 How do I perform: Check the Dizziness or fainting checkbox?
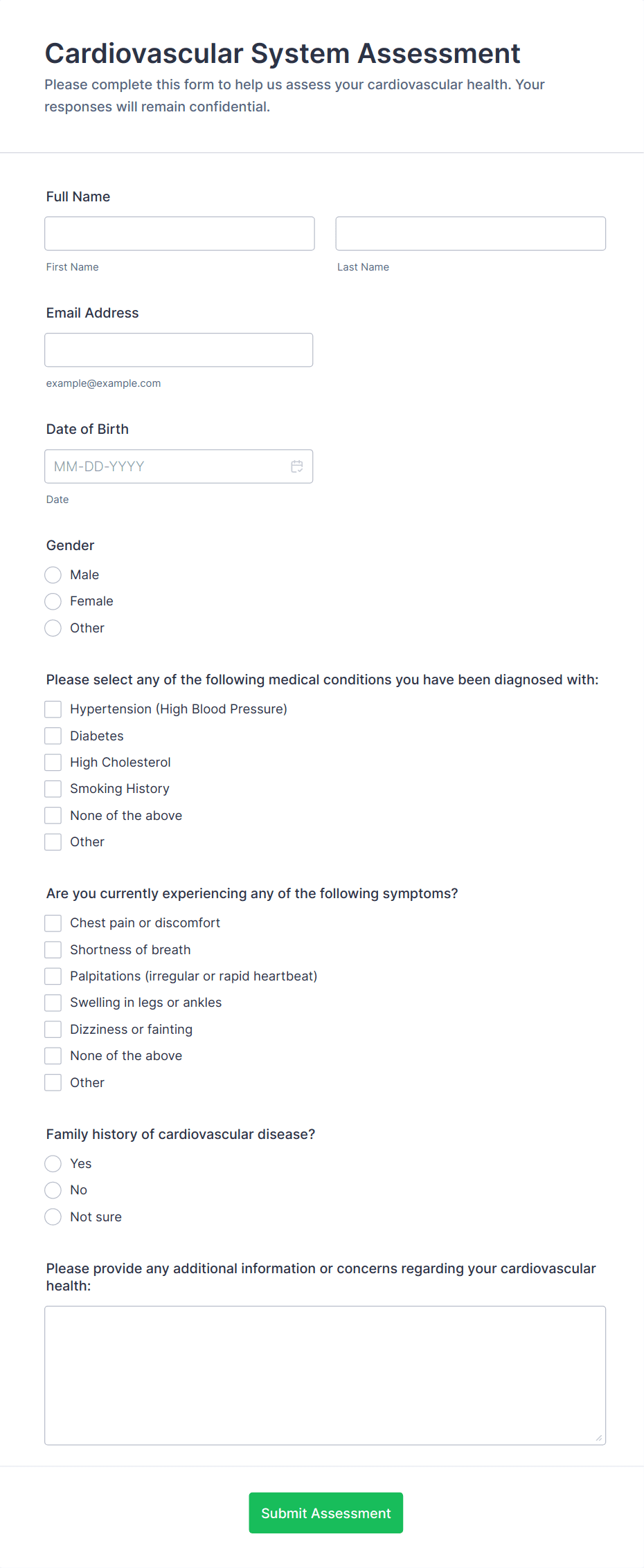pos(53,1029)
